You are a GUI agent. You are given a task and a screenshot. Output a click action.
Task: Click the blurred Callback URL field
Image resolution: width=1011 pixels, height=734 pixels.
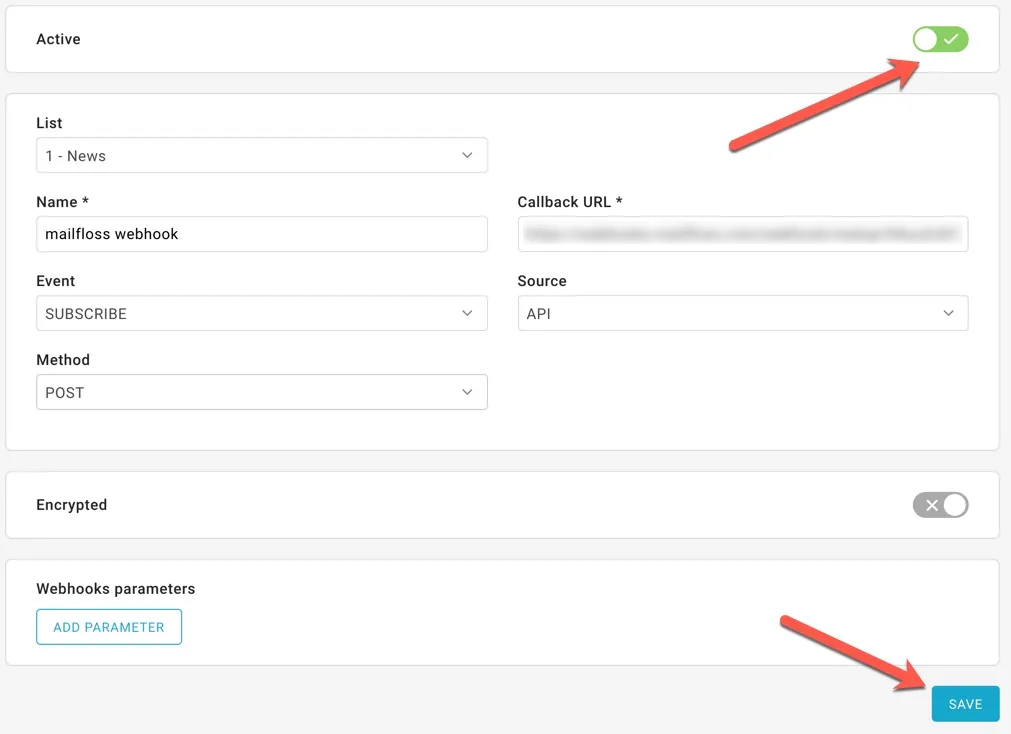point(743,234)
